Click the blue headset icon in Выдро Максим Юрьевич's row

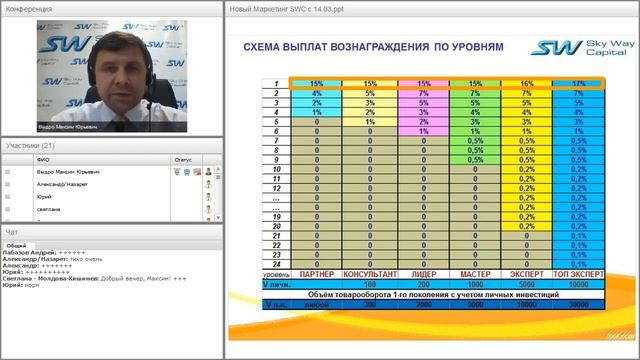(187, 172)
